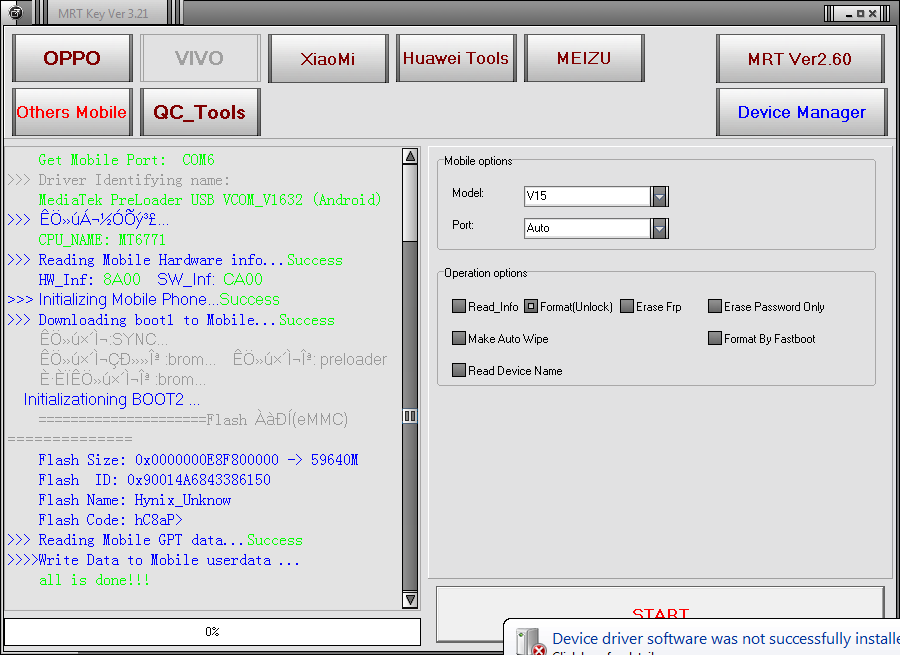The image size is (900, 655).
Task: Enable Make Auto Wipe checkbox
Action: point(459,338)
